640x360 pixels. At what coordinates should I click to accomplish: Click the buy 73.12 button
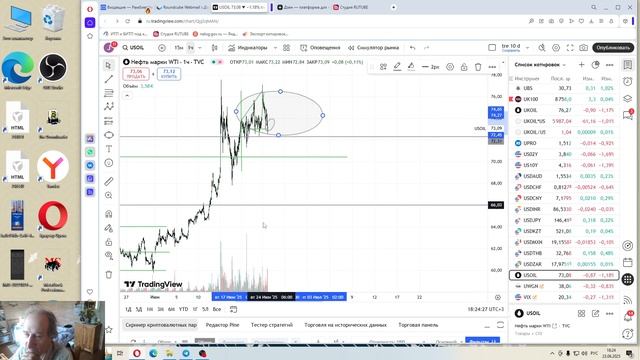pos(169,74)
